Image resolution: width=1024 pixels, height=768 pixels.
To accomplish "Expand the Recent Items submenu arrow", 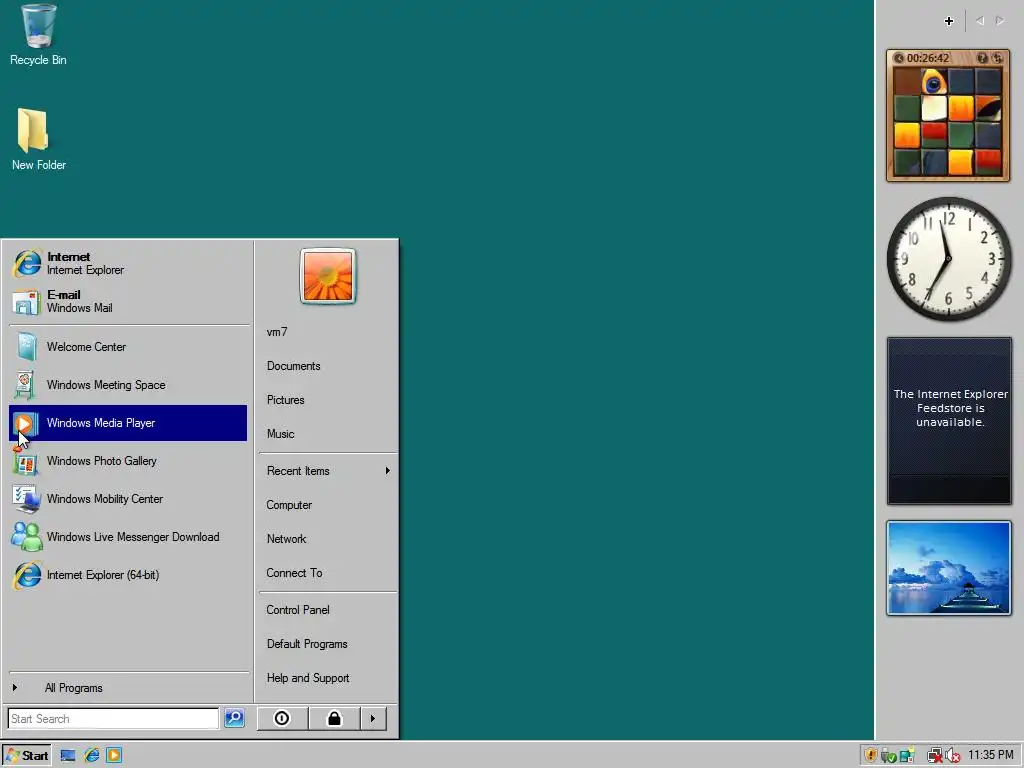I will pos(387,471).
